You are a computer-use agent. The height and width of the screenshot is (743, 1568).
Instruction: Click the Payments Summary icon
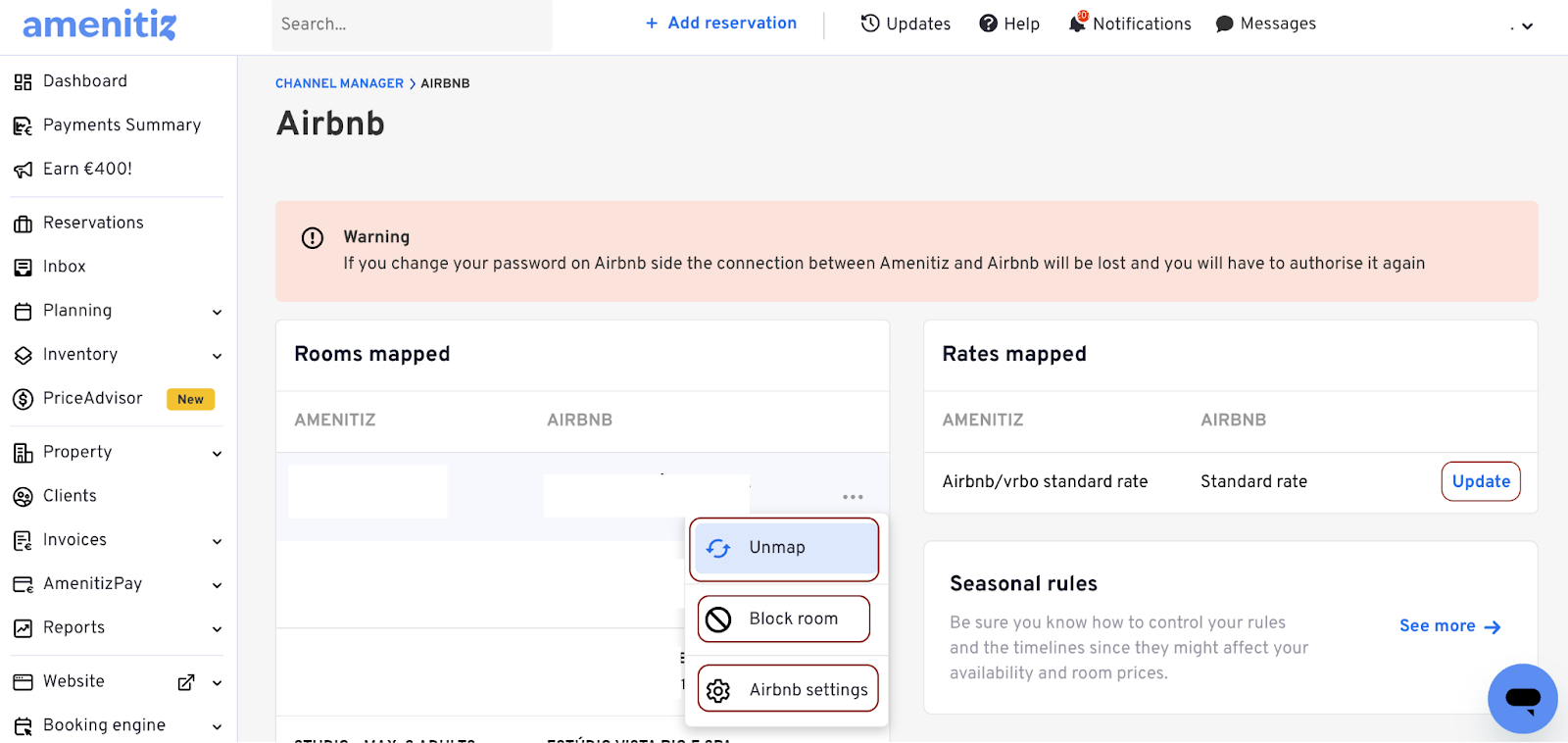point(23,125)
